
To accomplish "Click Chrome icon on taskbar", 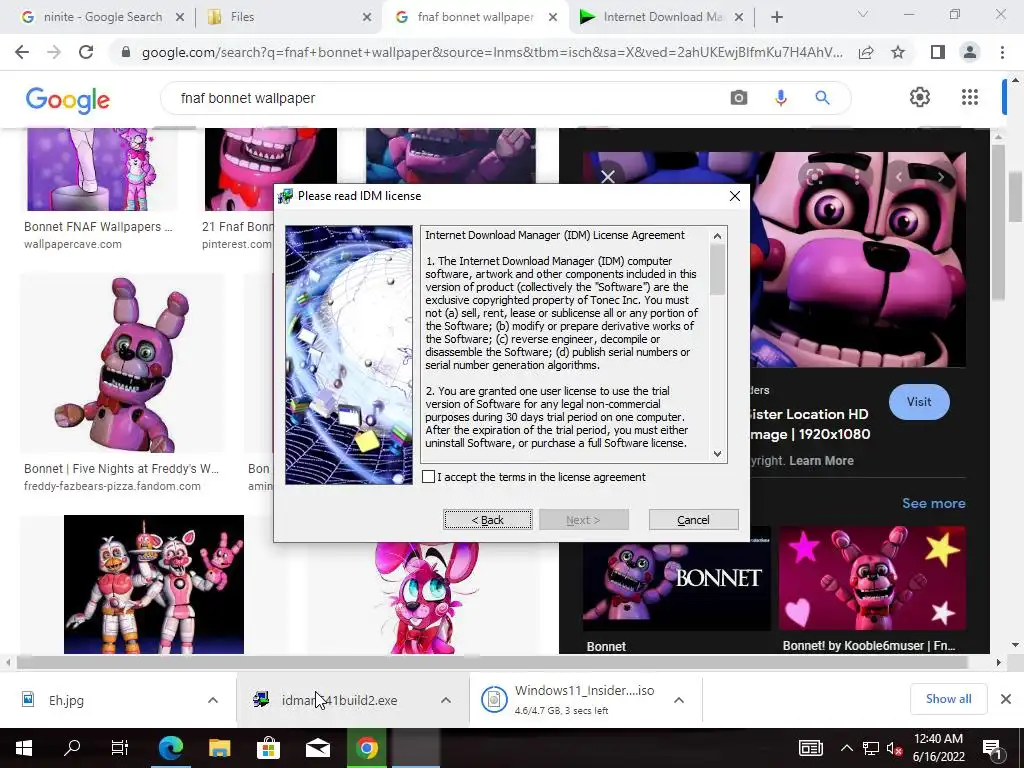I will 366,748.
